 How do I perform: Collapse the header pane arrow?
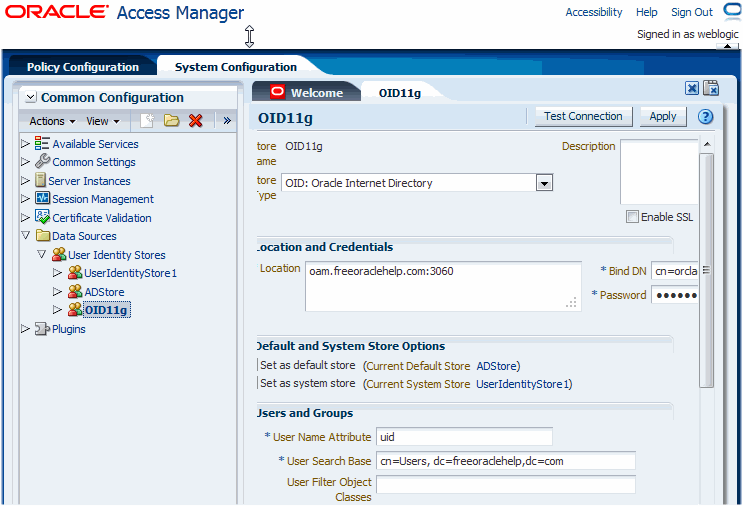(727, 46)
